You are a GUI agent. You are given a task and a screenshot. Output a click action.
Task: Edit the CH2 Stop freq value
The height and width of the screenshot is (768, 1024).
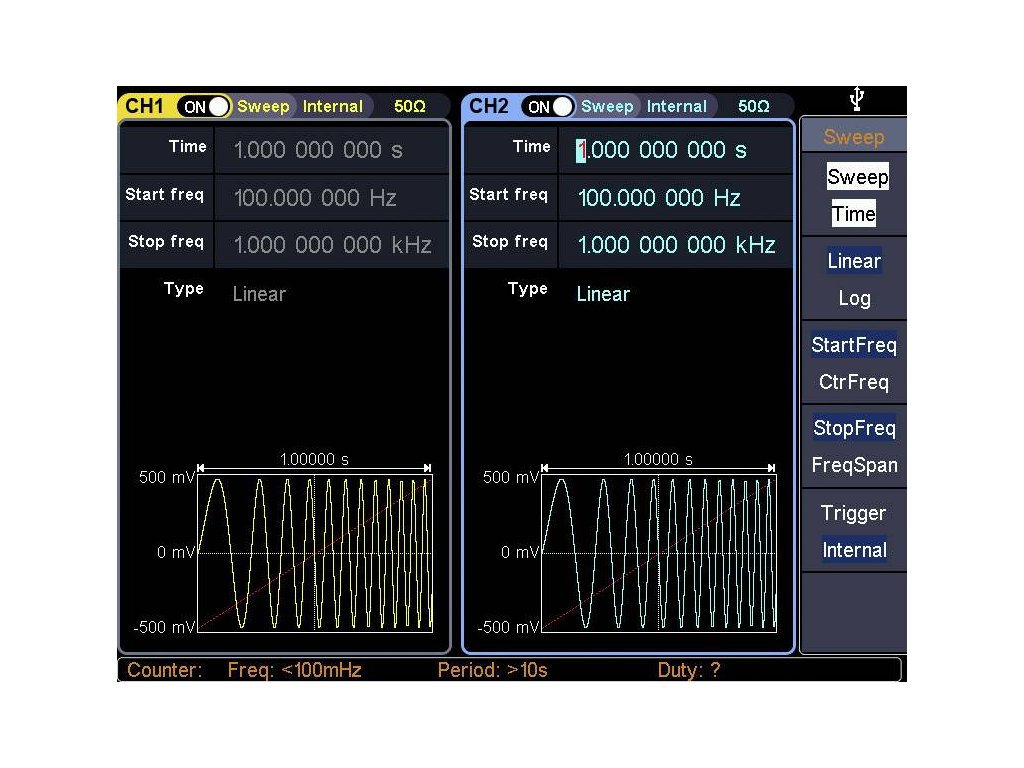click(675, 245)
